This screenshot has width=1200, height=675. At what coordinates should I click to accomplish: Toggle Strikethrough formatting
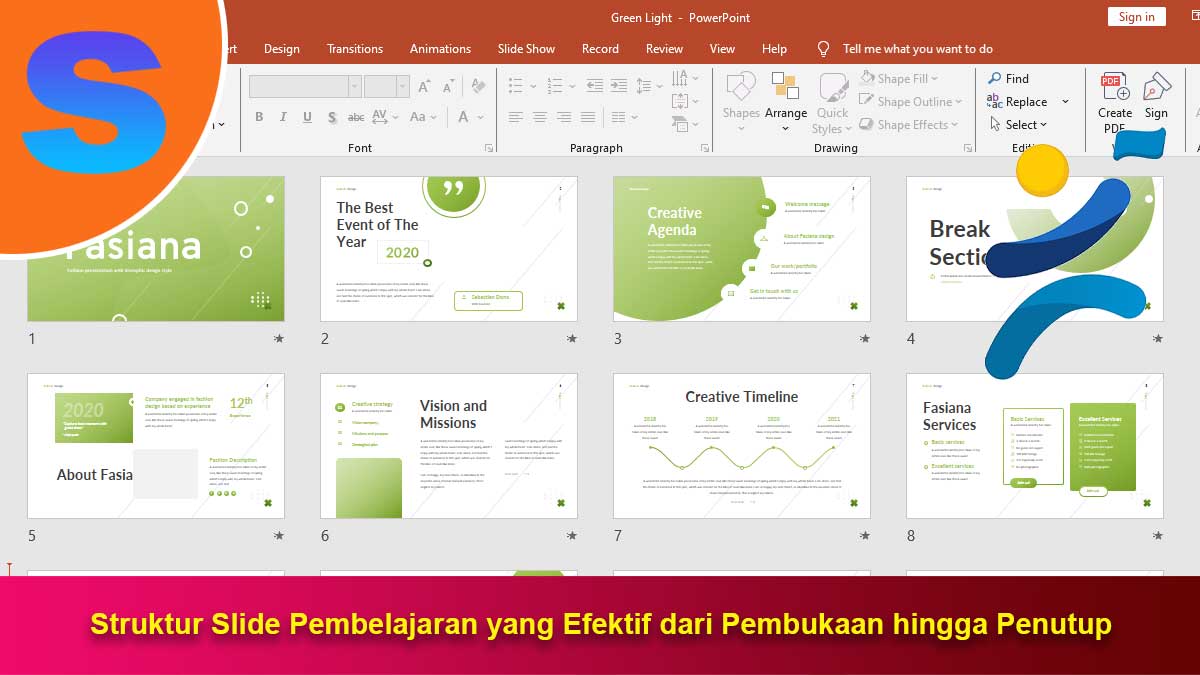(356, 117)
